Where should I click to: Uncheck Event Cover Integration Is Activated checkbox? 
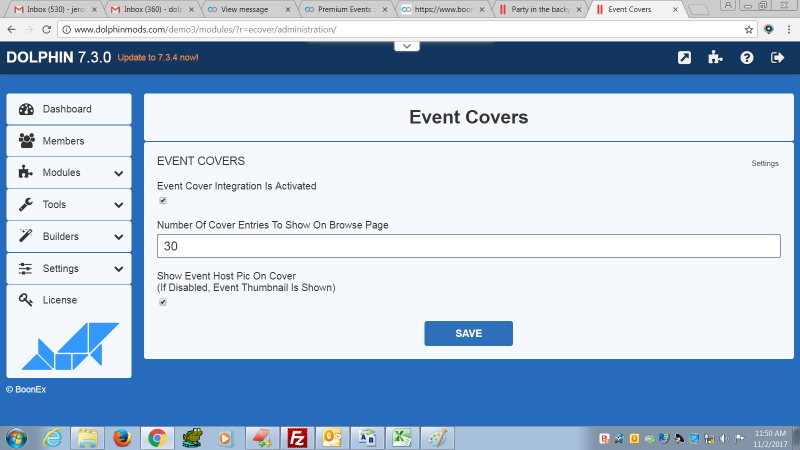[163, 201]
